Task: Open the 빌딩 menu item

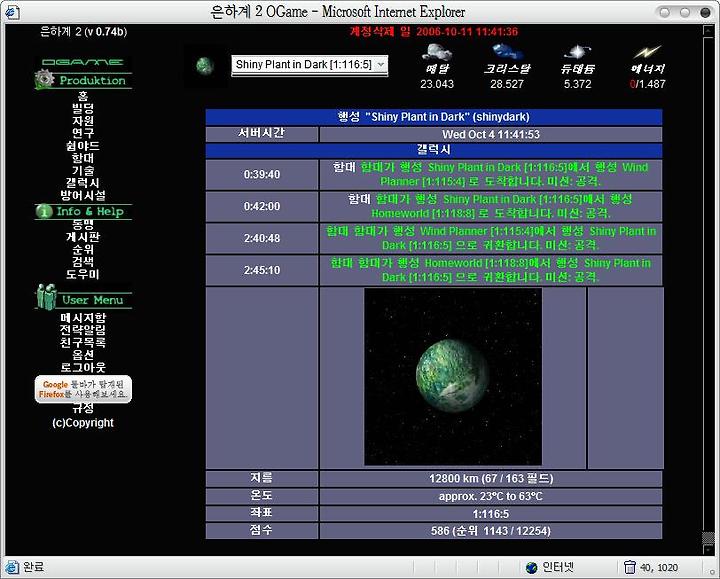Action: click(x=83, y=108)
